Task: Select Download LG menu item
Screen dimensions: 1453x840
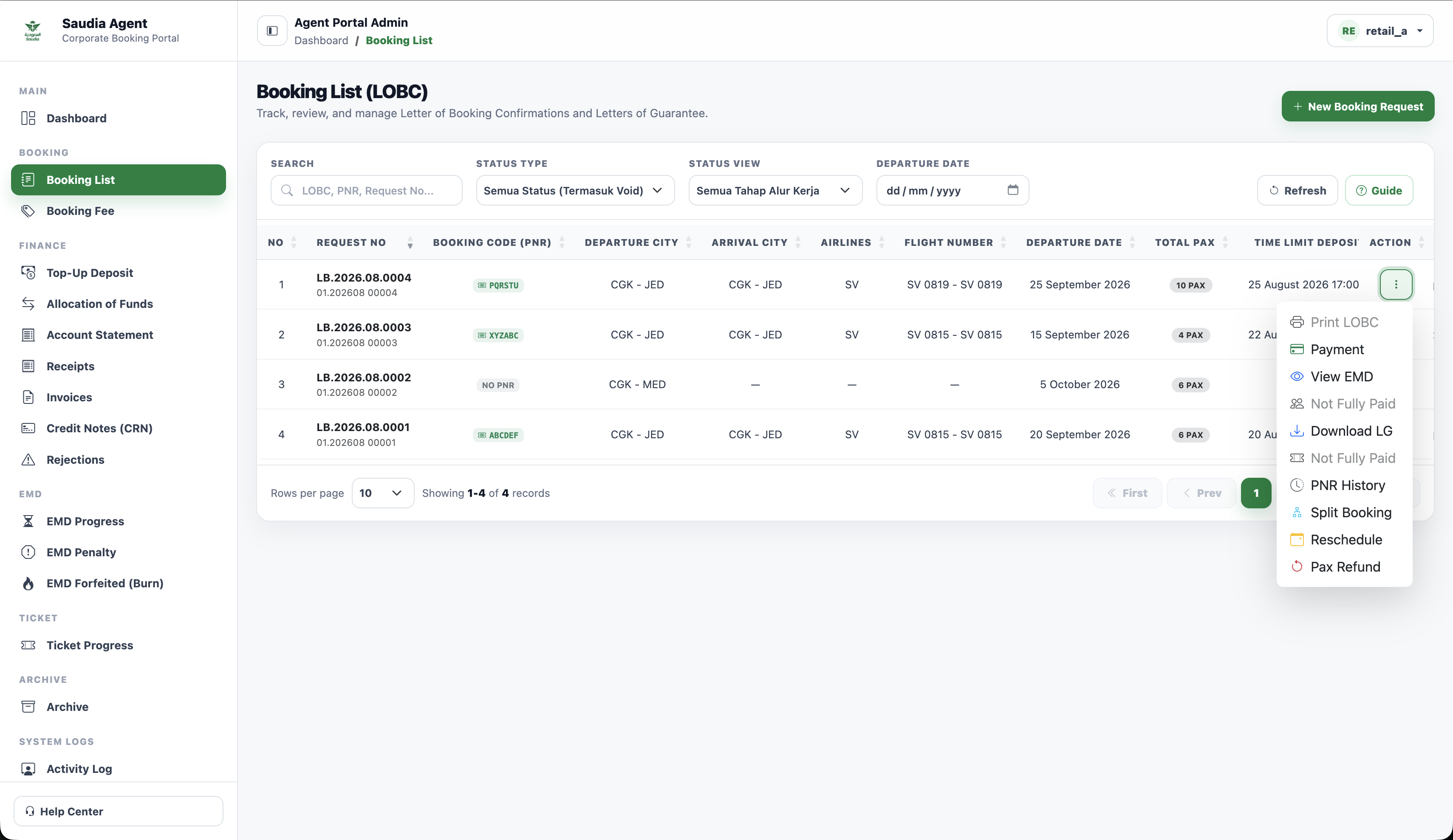Action: 1344,431
